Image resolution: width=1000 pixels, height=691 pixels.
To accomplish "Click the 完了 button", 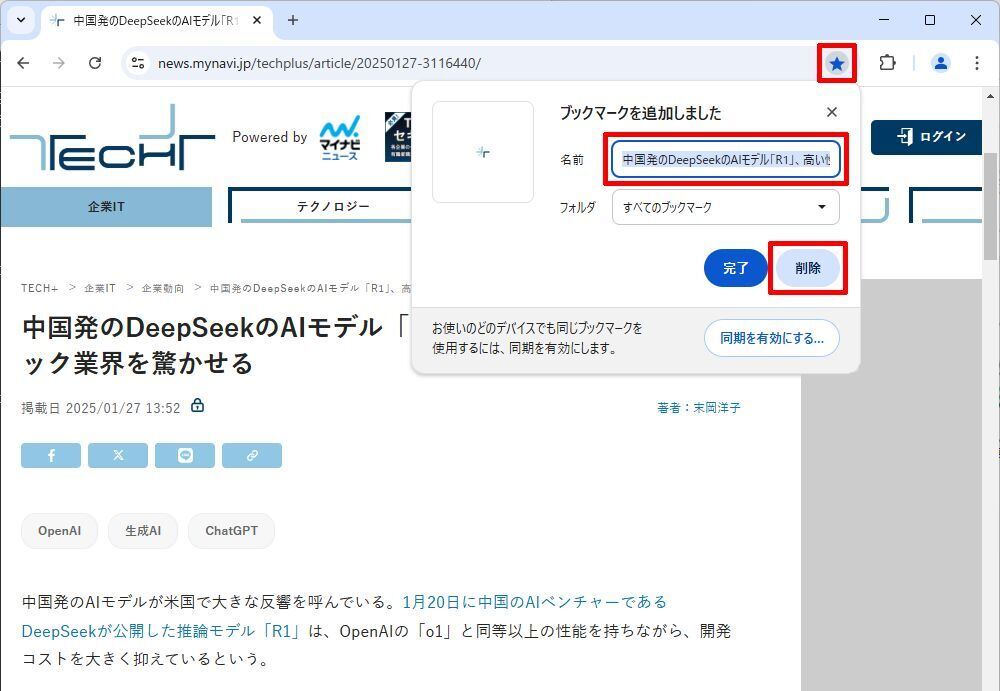I will coord(735,268).
